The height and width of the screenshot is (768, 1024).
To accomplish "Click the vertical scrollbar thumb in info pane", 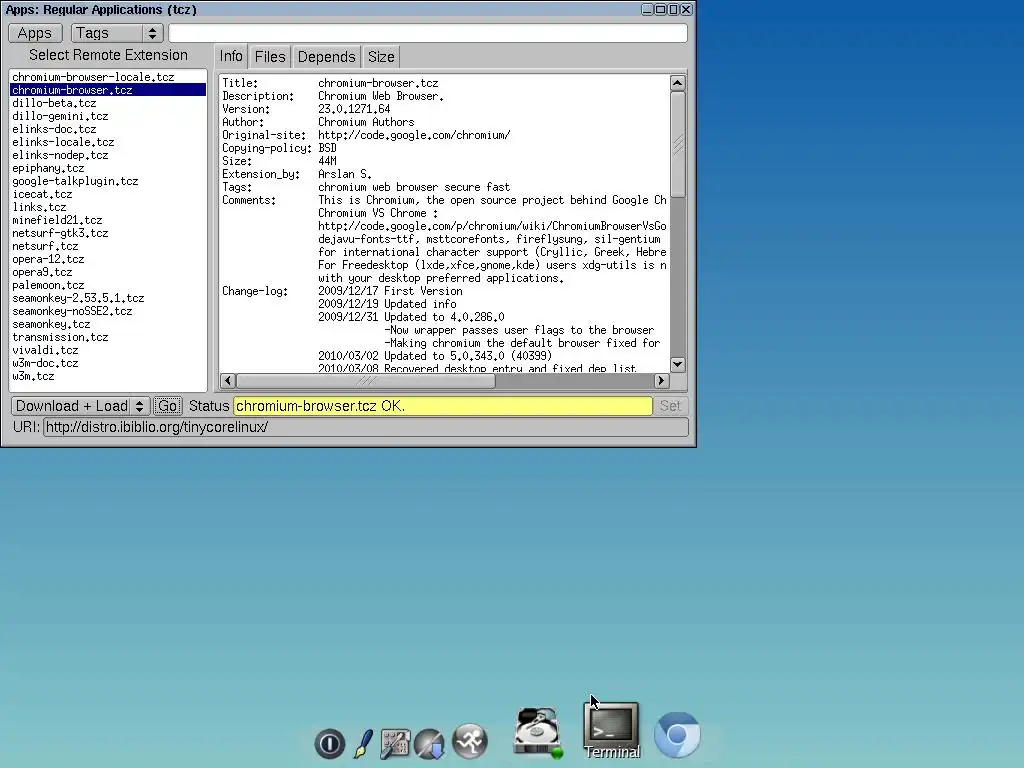I will (678, 144).
